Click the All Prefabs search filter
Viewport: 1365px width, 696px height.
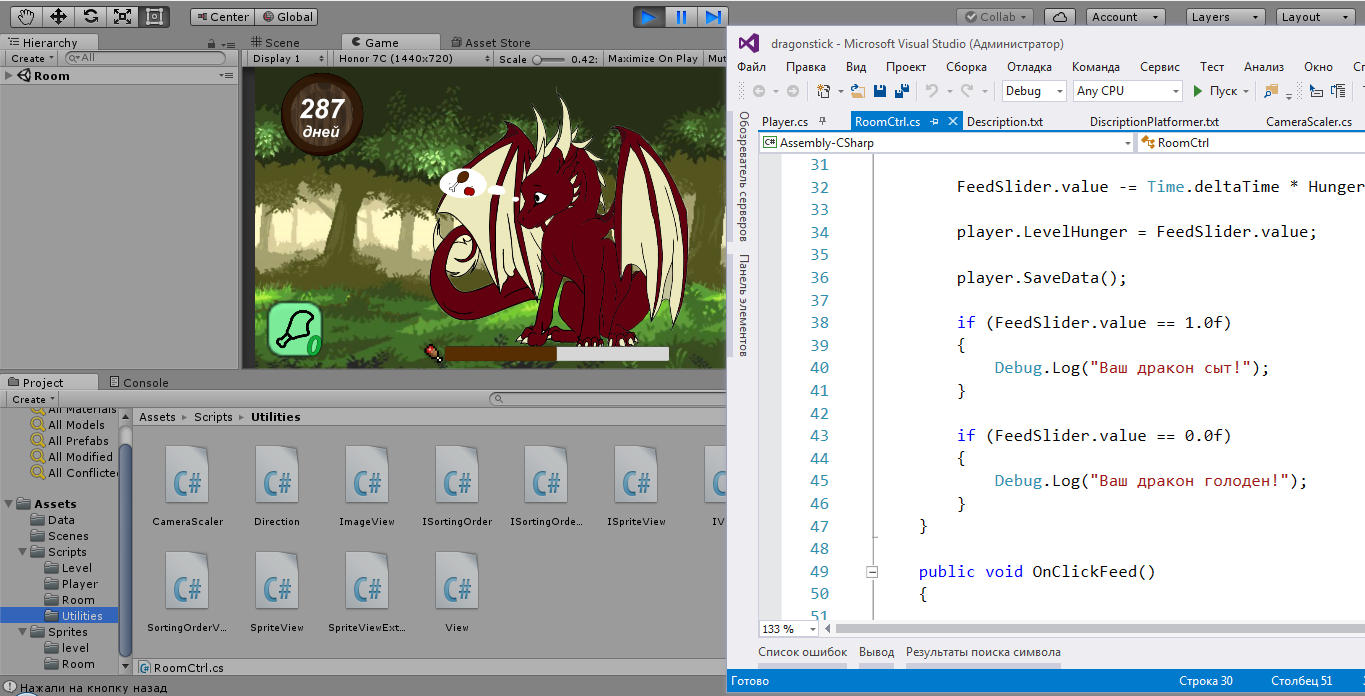(78, 441)
